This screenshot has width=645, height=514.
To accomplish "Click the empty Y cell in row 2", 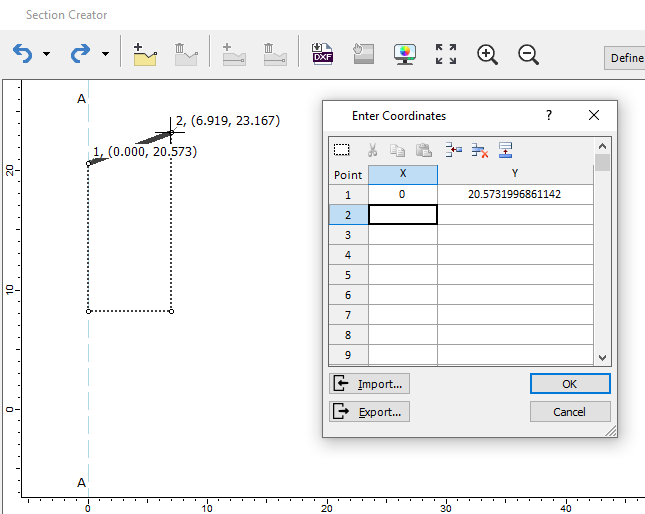I will point(515,215).
